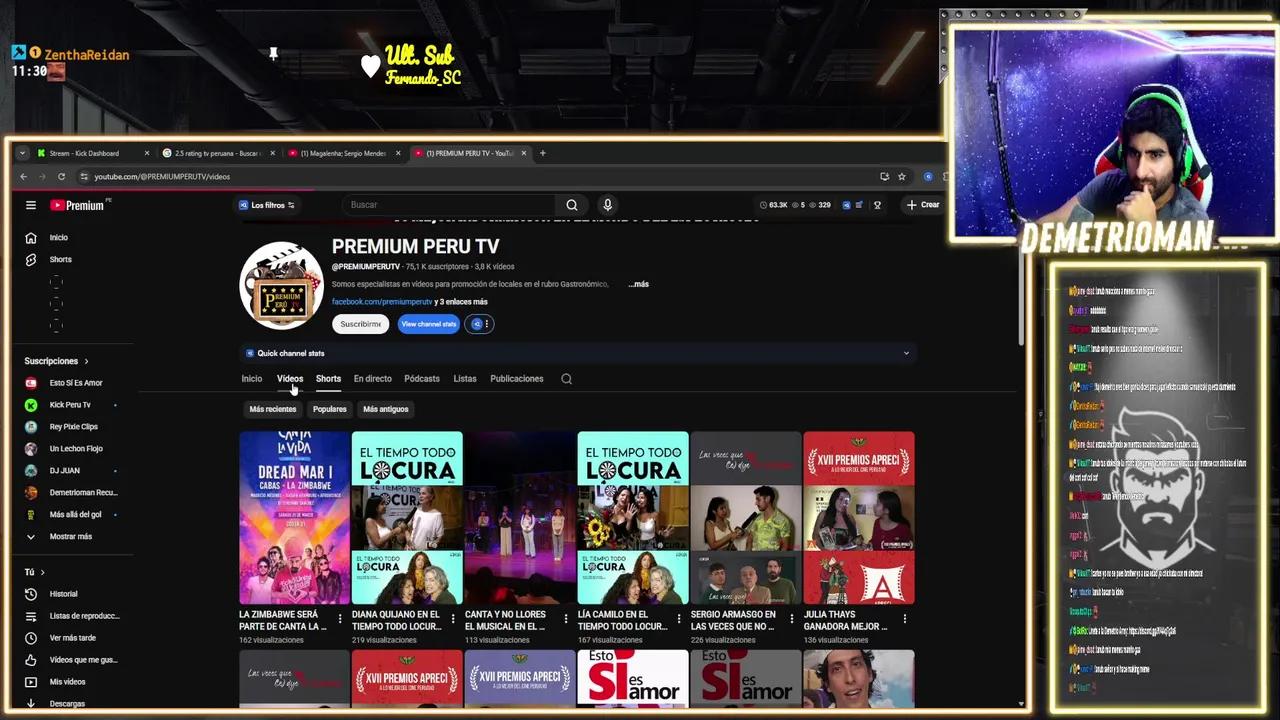Click the Suscribirme button

(x=360, y=324)
